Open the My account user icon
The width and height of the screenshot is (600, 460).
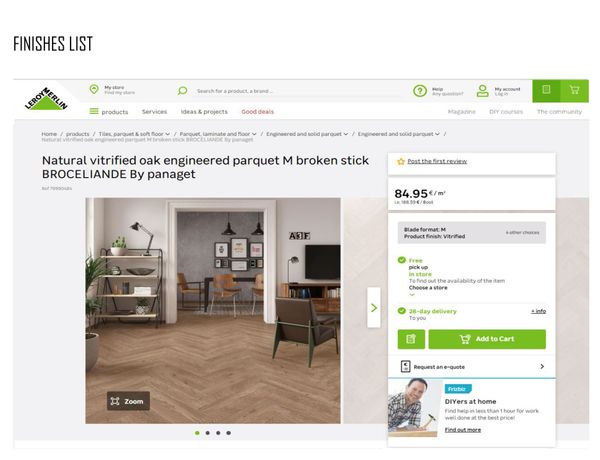483,91
